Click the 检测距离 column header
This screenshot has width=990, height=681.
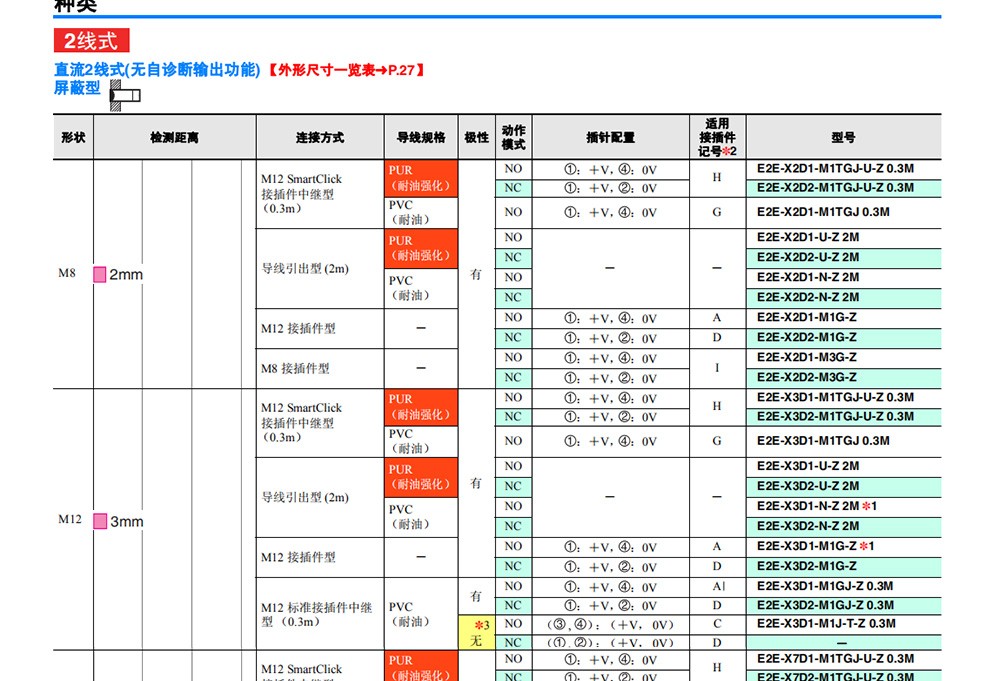click(x=174, y=137)
